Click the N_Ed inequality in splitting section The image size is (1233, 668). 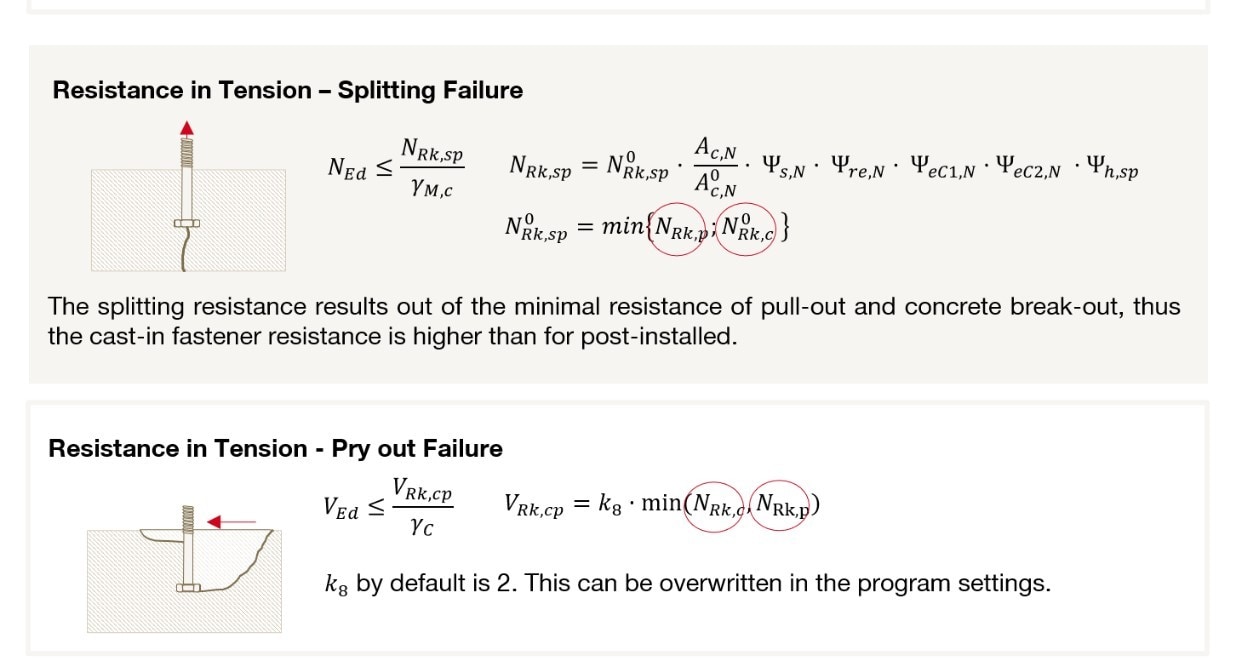pyautogui.click(x=395, y=167)
